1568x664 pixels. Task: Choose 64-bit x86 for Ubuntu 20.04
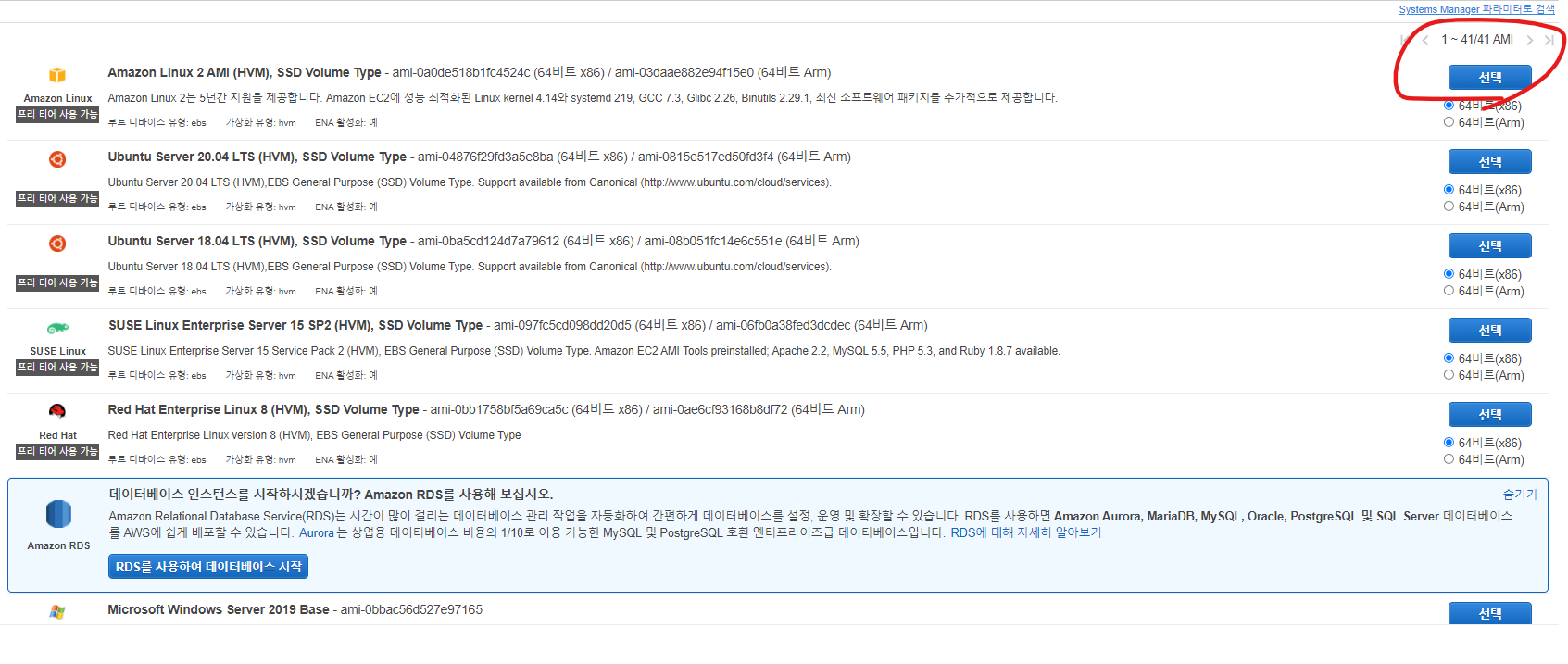click(x=1449, y=190)
